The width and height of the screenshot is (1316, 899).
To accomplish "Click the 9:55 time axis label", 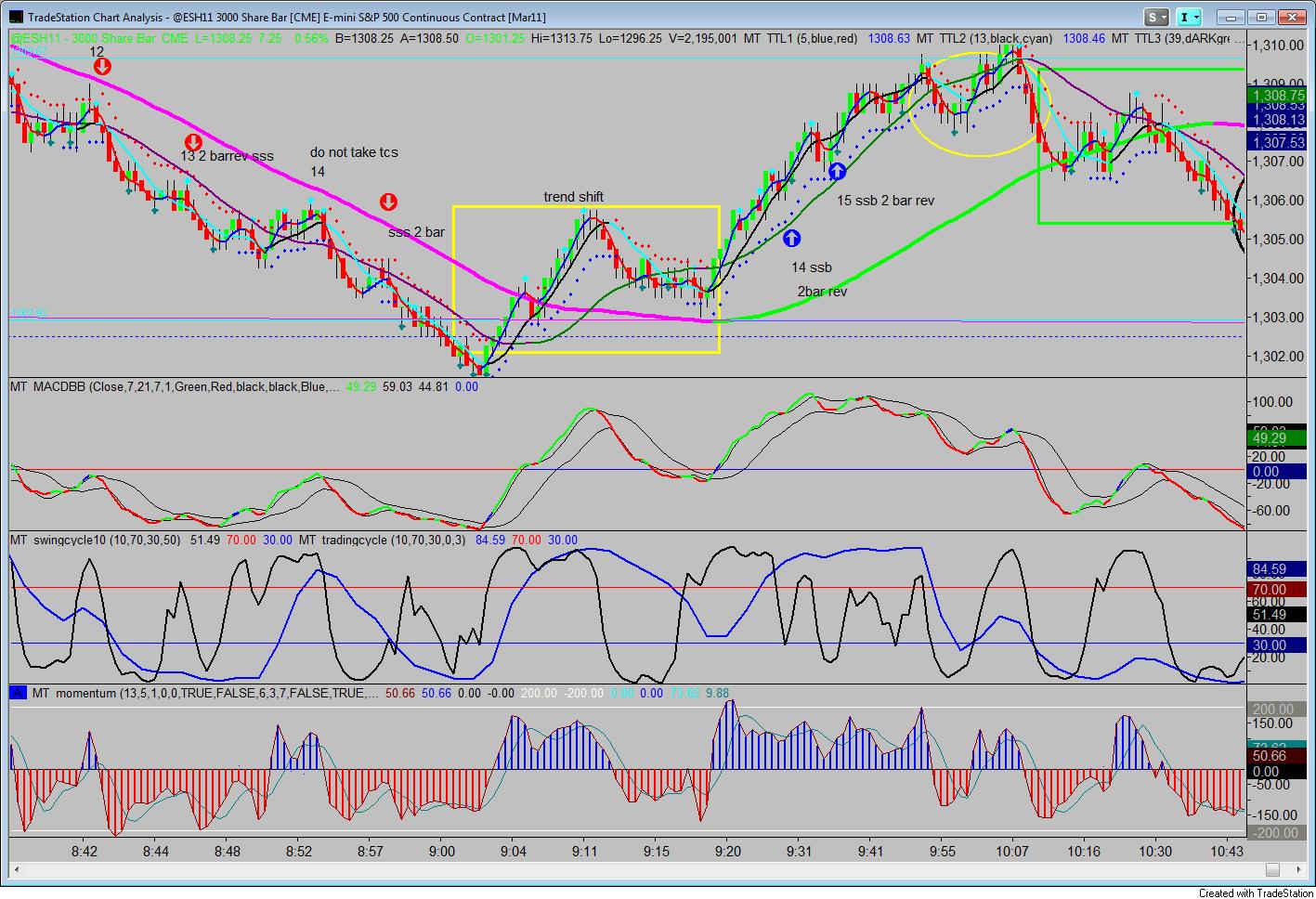I will pos(943,851).
